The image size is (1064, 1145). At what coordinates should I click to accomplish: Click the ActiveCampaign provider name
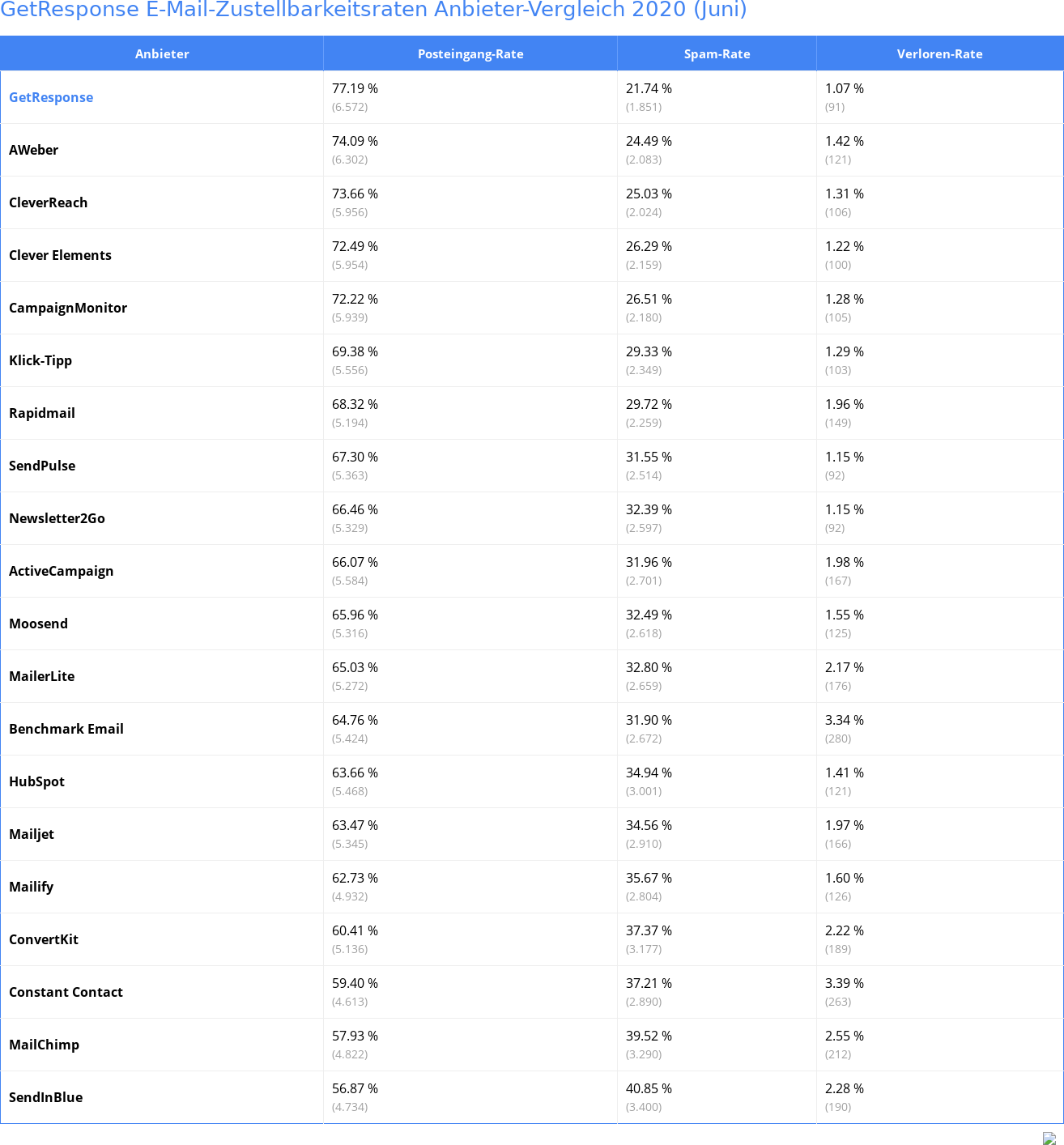62,571
